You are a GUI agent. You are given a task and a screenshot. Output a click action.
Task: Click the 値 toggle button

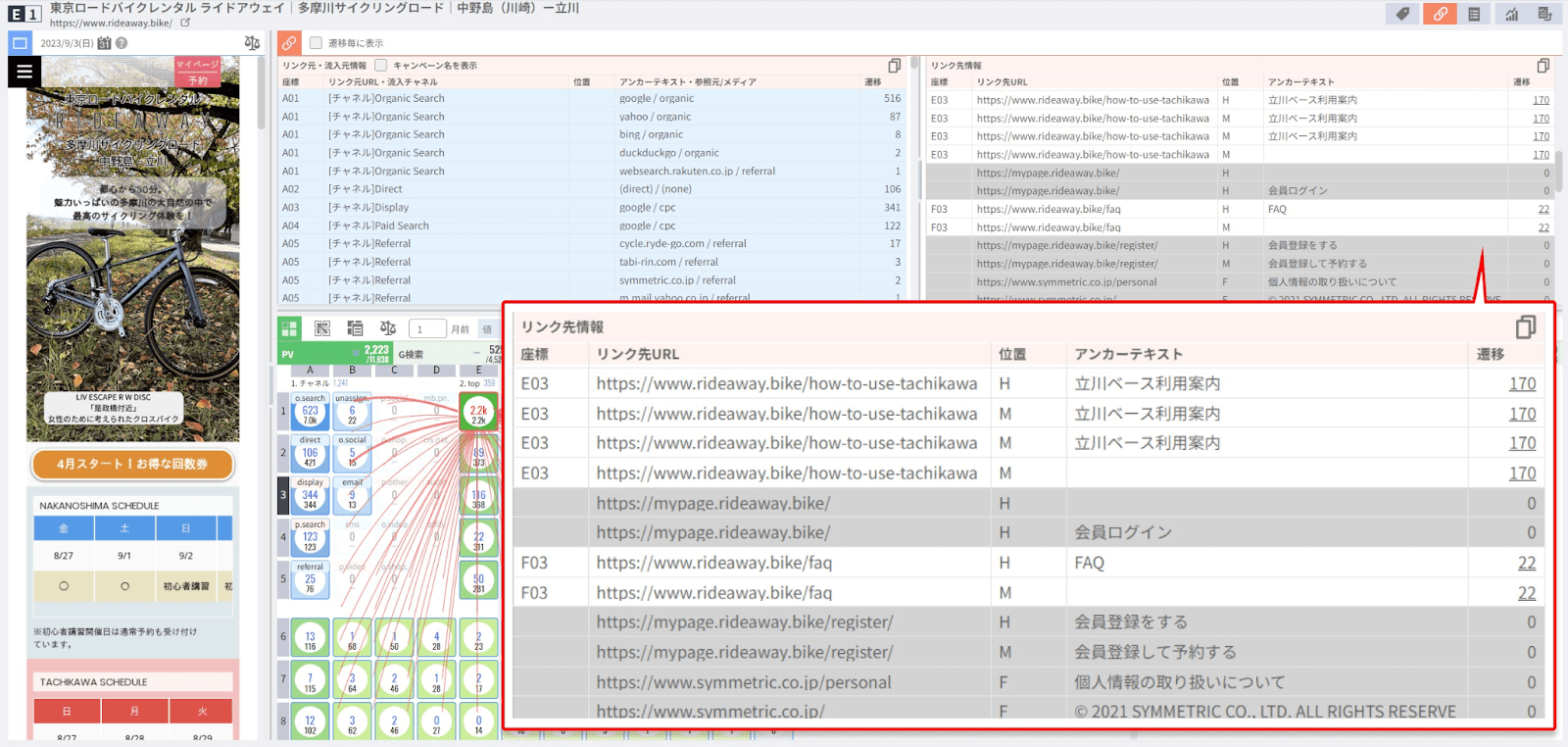(x=487, y=329)
